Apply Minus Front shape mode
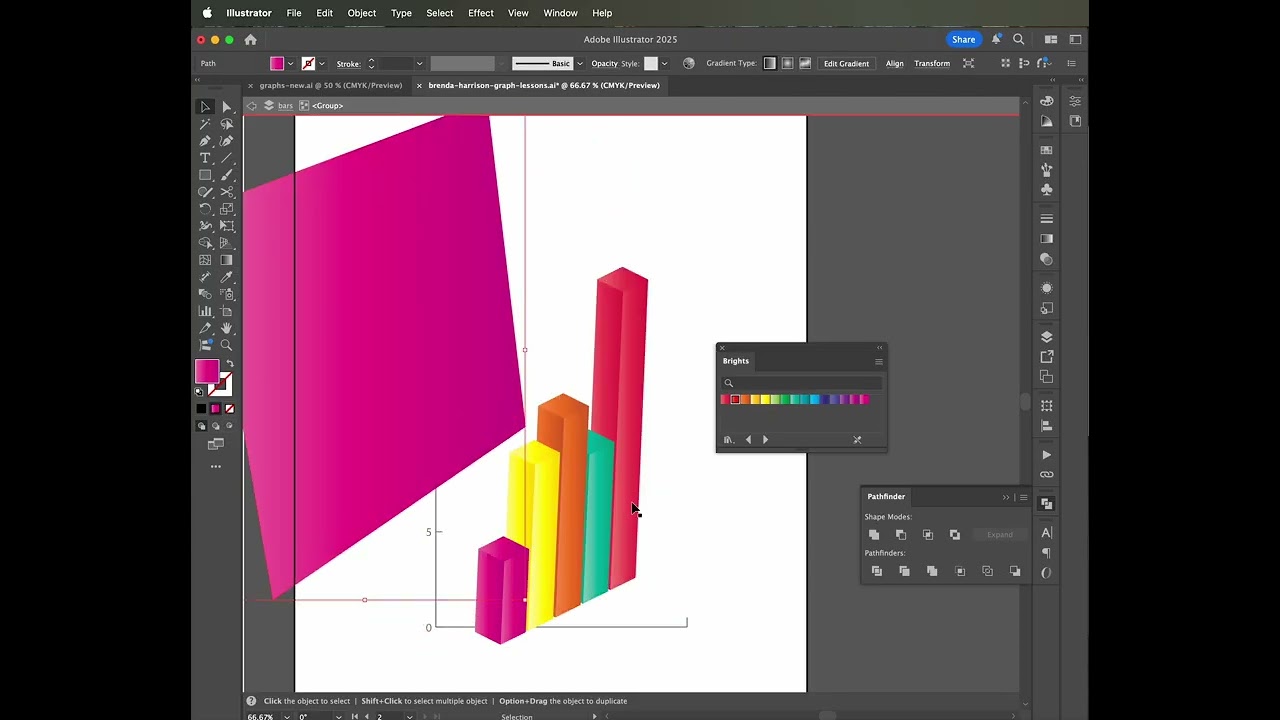 pyautogui.click(x=901, y=535)
